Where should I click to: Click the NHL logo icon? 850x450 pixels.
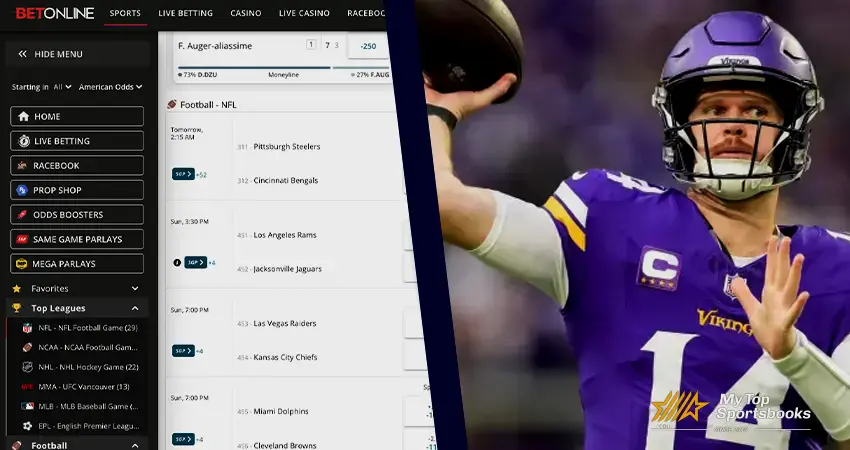coord(27,367)
